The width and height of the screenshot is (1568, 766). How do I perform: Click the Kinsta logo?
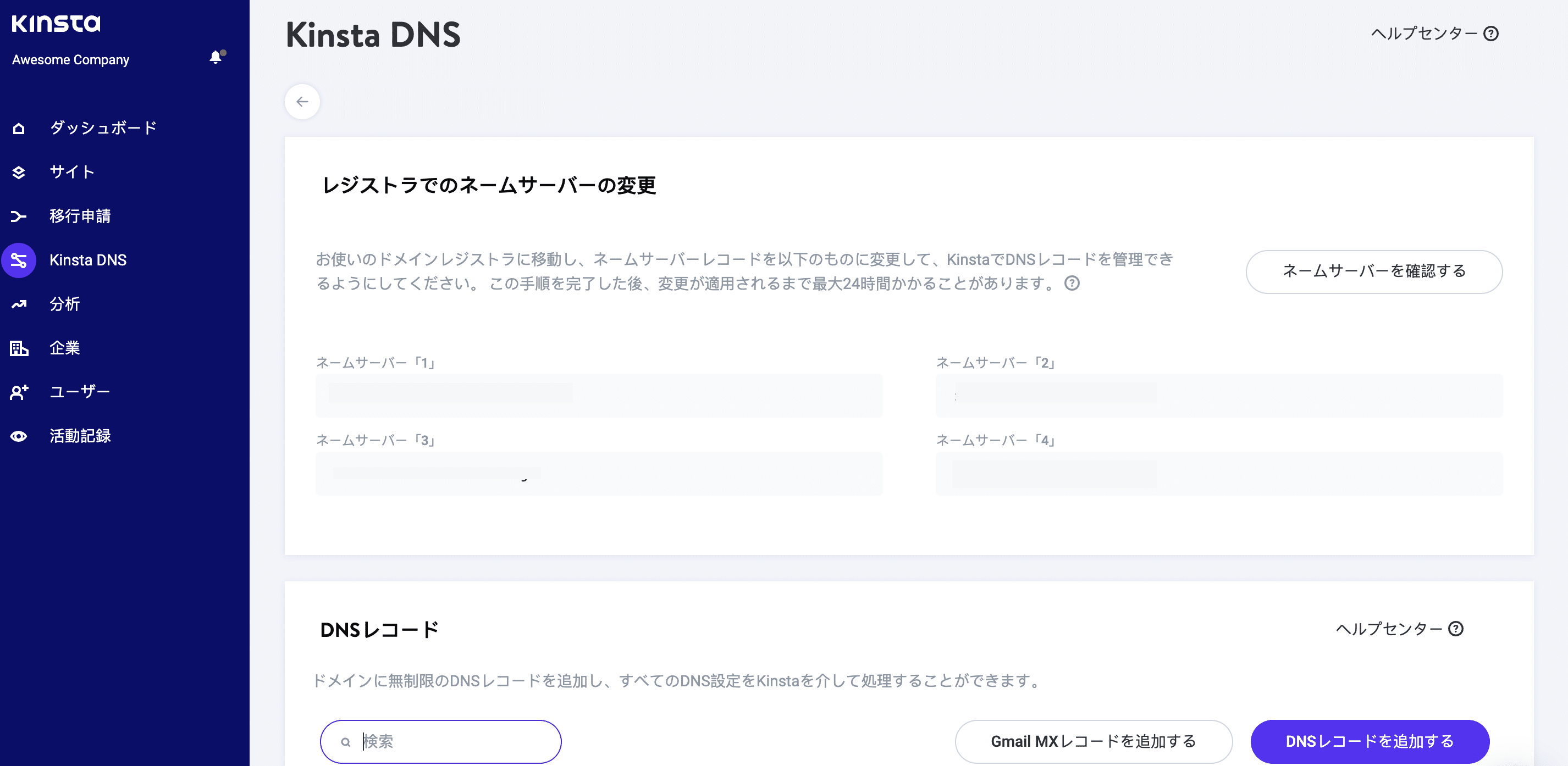pyautogui.click(x=56, y=25)
